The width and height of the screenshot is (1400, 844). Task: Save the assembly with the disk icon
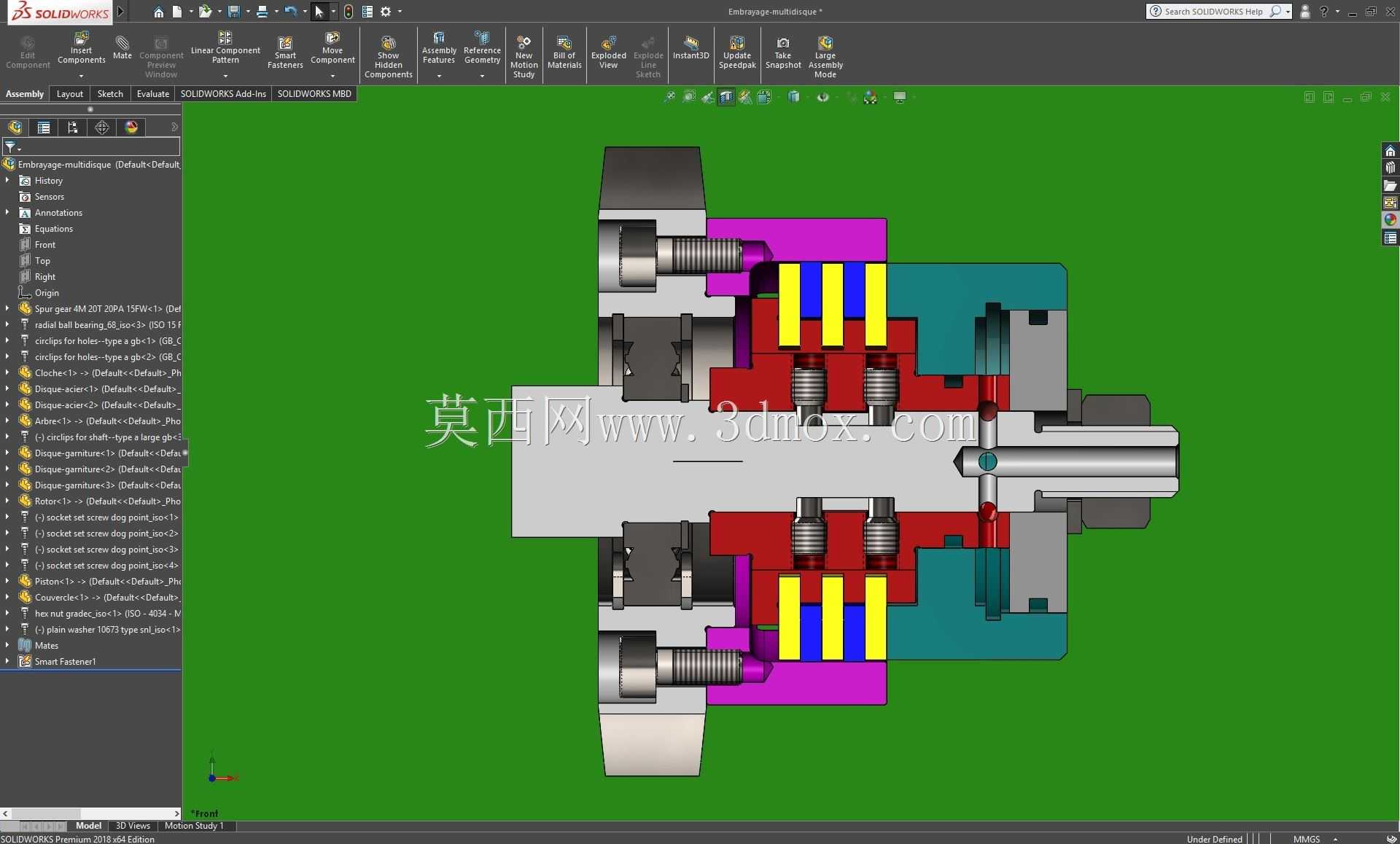234,12
